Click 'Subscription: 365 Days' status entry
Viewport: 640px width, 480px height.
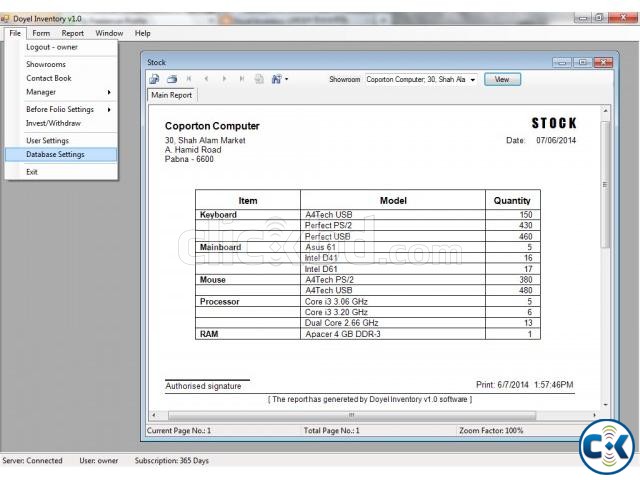[x=171, y=460]
